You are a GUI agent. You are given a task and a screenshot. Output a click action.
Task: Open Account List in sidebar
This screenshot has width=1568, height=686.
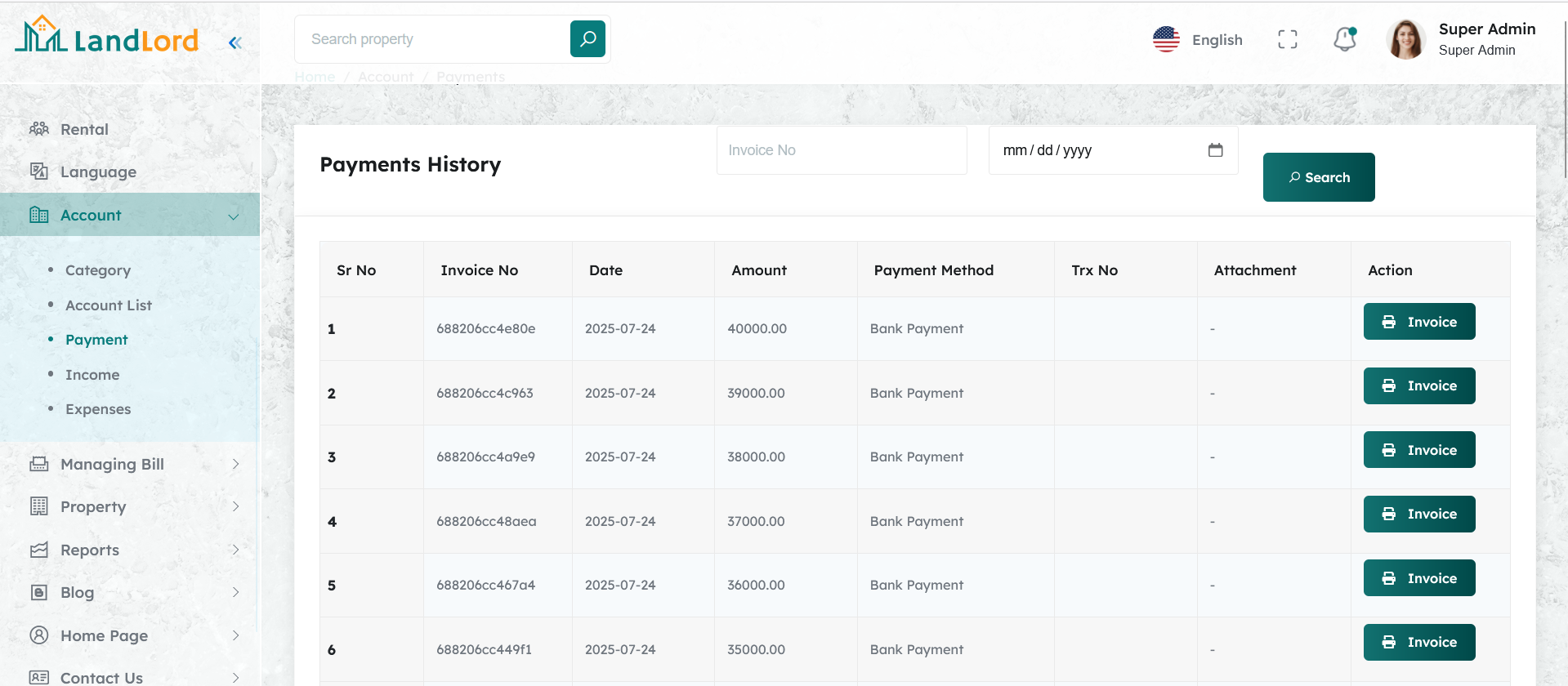click(x=109, y=305)
